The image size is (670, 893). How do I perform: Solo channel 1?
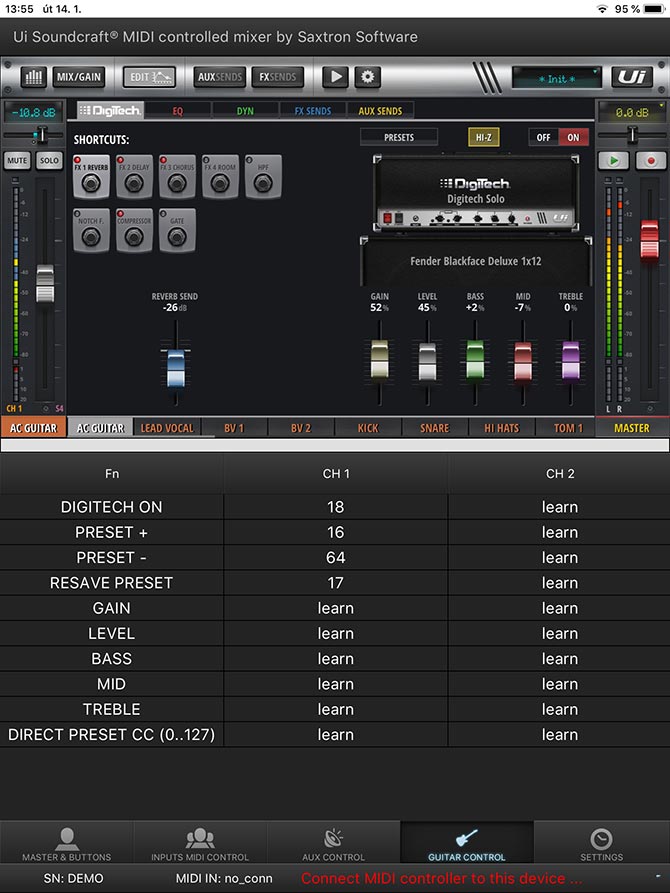[x=49, y=161]
